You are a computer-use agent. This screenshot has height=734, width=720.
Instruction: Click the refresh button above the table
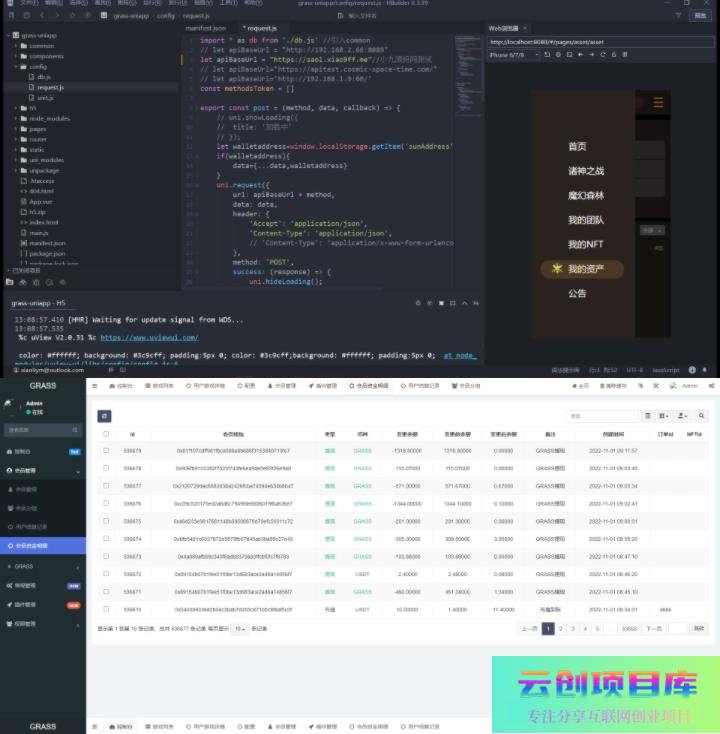104,415
